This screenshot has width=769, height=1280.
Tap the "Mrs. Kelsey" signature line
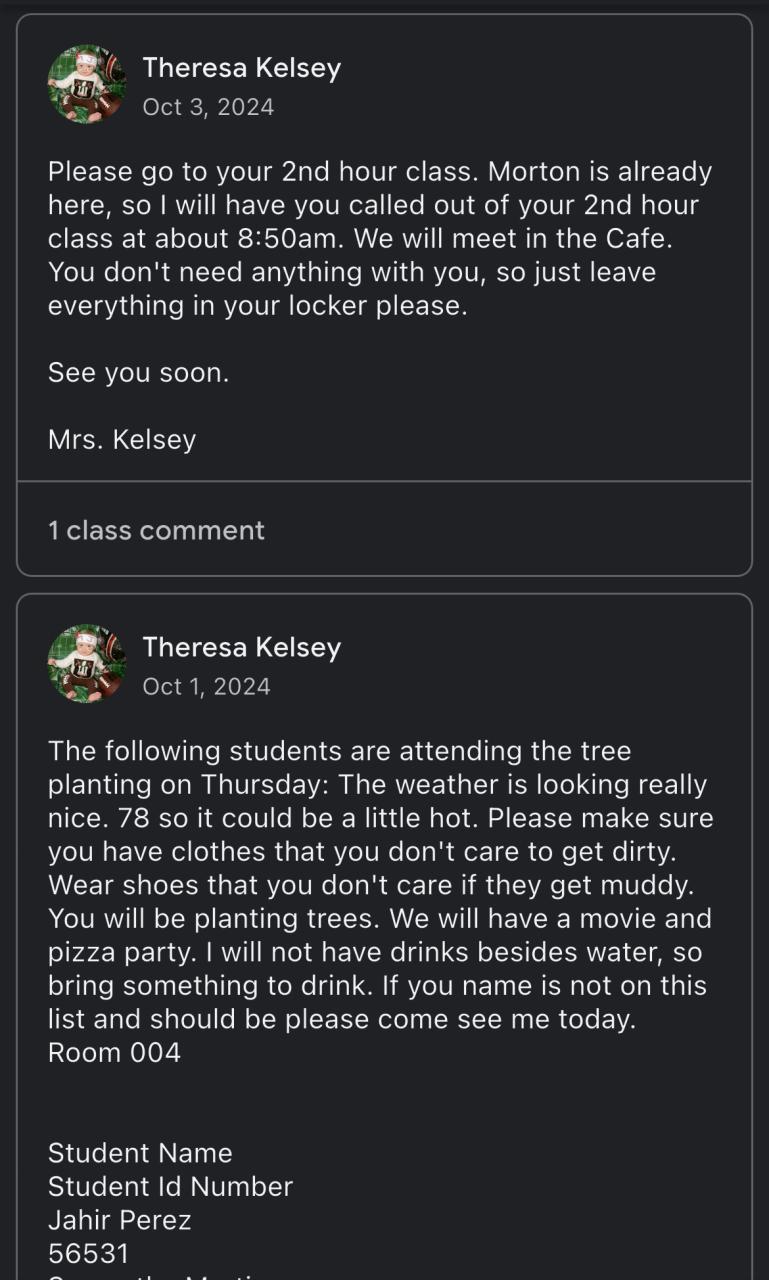pyautogui.click(x=122, y=440)
